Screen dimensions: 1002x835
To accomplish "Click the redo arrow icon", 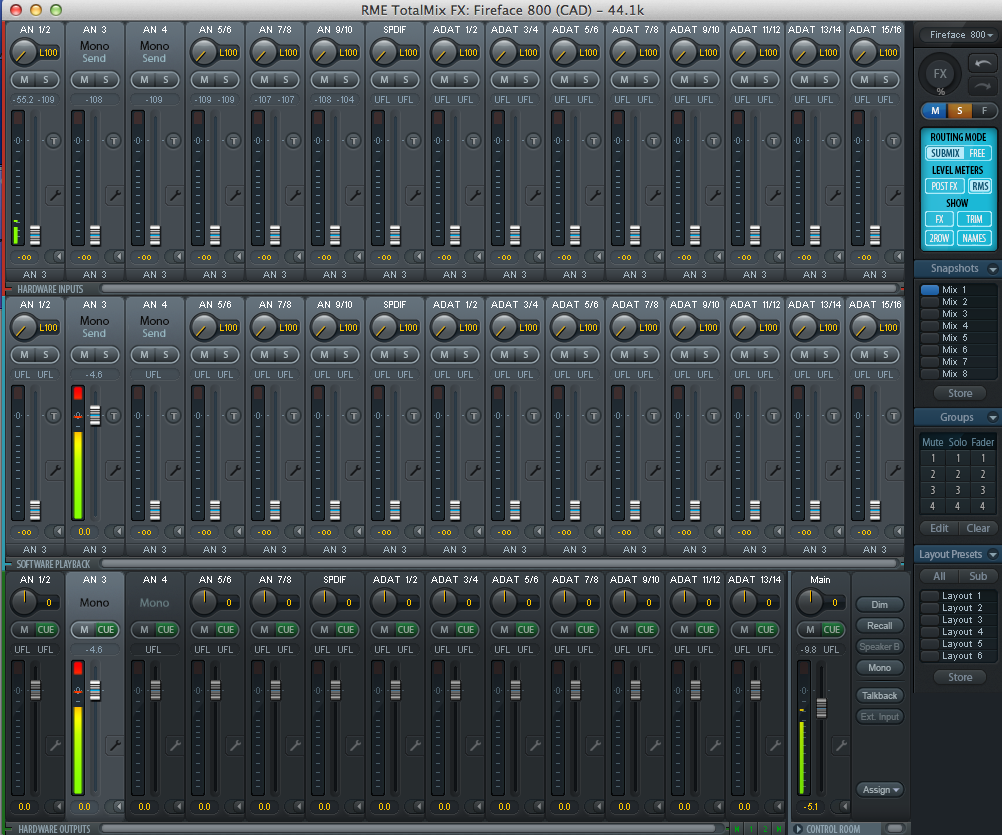I will click(982, 85).
